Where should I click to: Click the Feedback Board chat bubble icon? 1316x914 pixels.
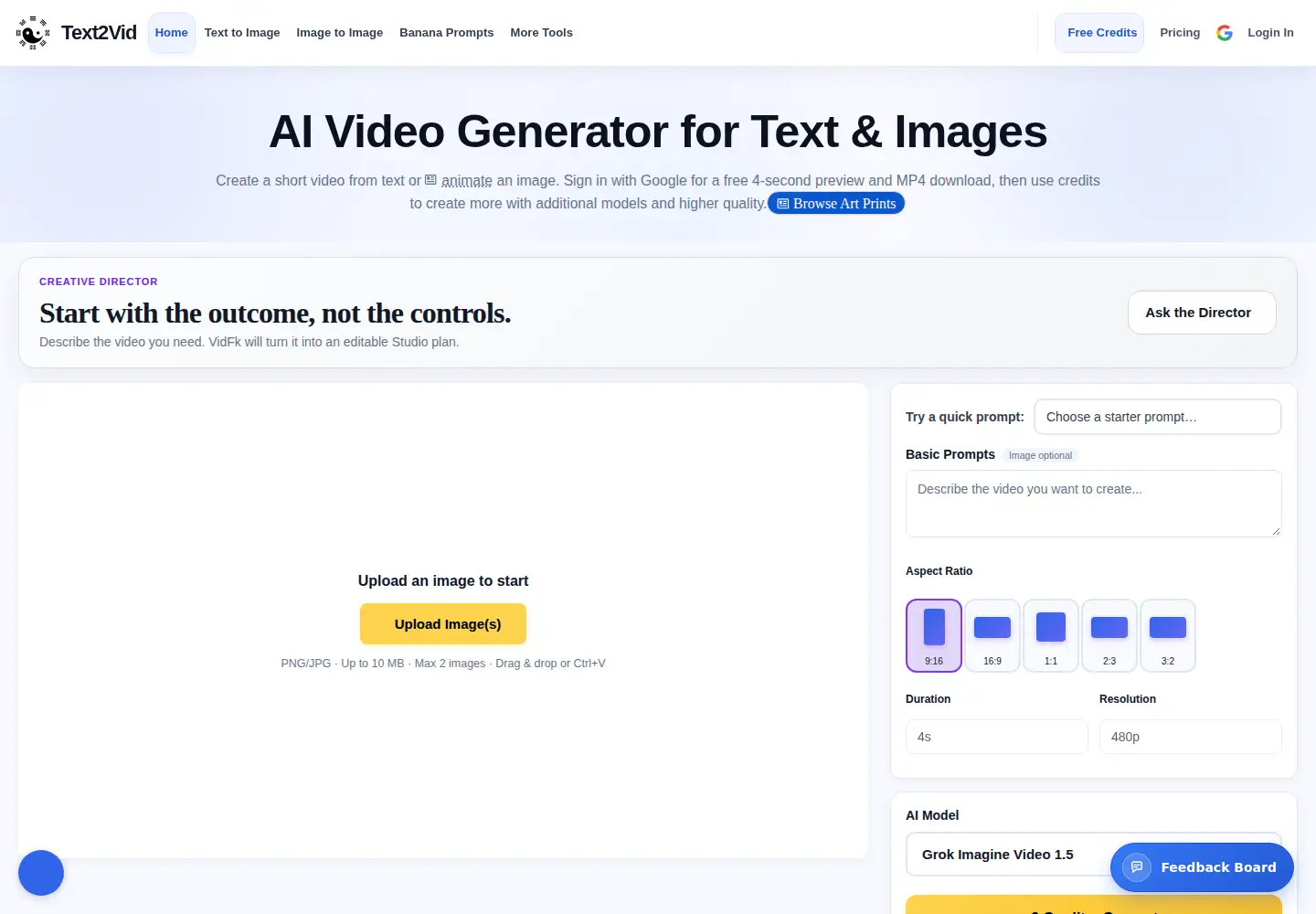click(1137, 867)
